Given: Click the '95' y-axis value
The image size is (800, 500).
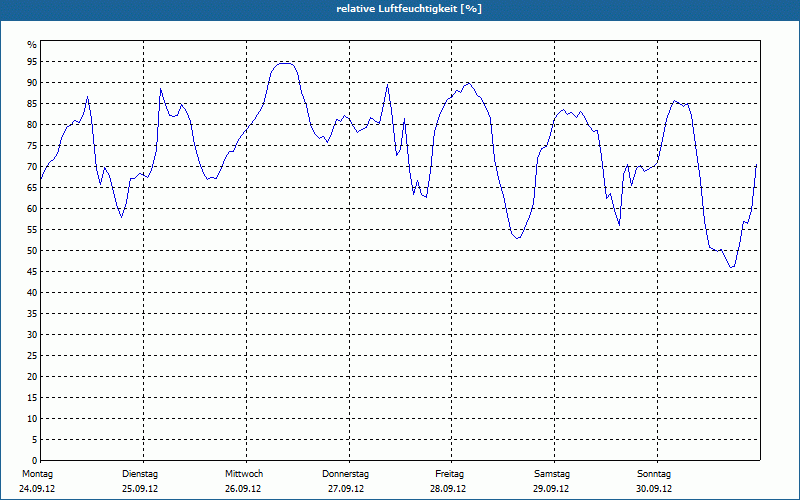Looking at the screenshot, I should point(32,62).
